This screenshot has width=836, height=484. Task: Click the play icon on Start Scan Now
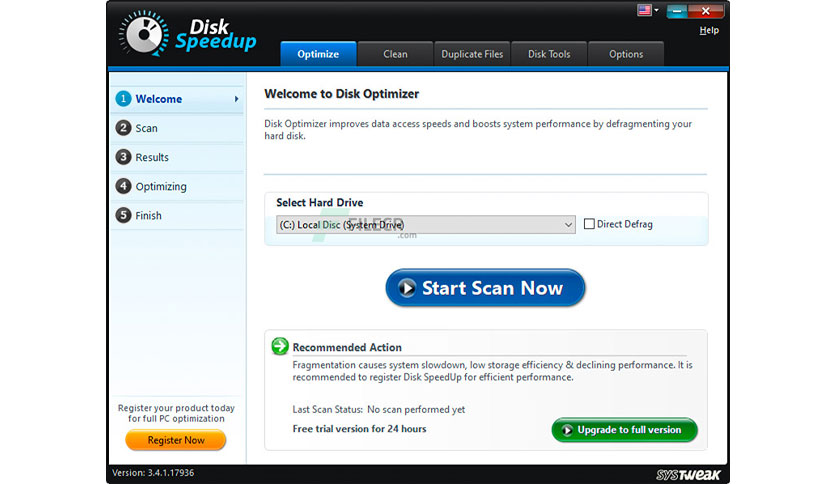407,288
